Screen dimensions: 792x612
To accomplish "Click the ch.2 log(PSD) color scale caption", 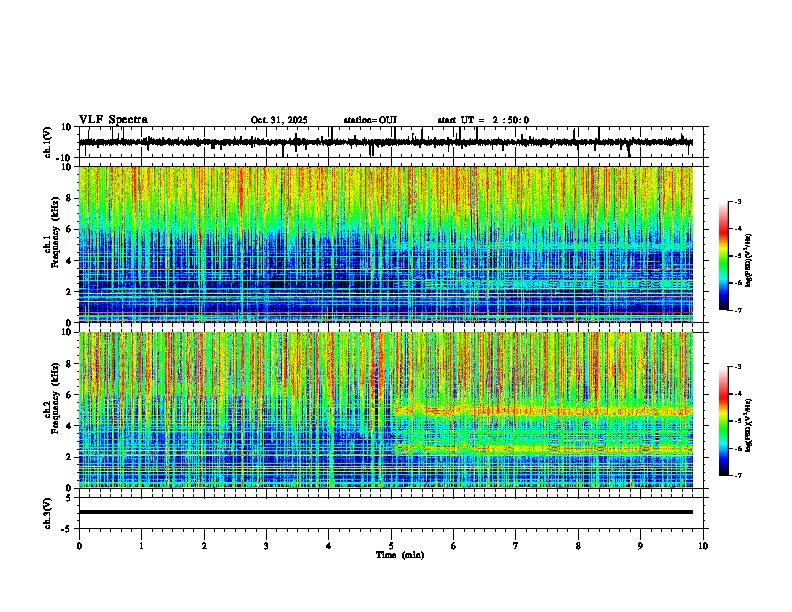I will click(749, 425).
